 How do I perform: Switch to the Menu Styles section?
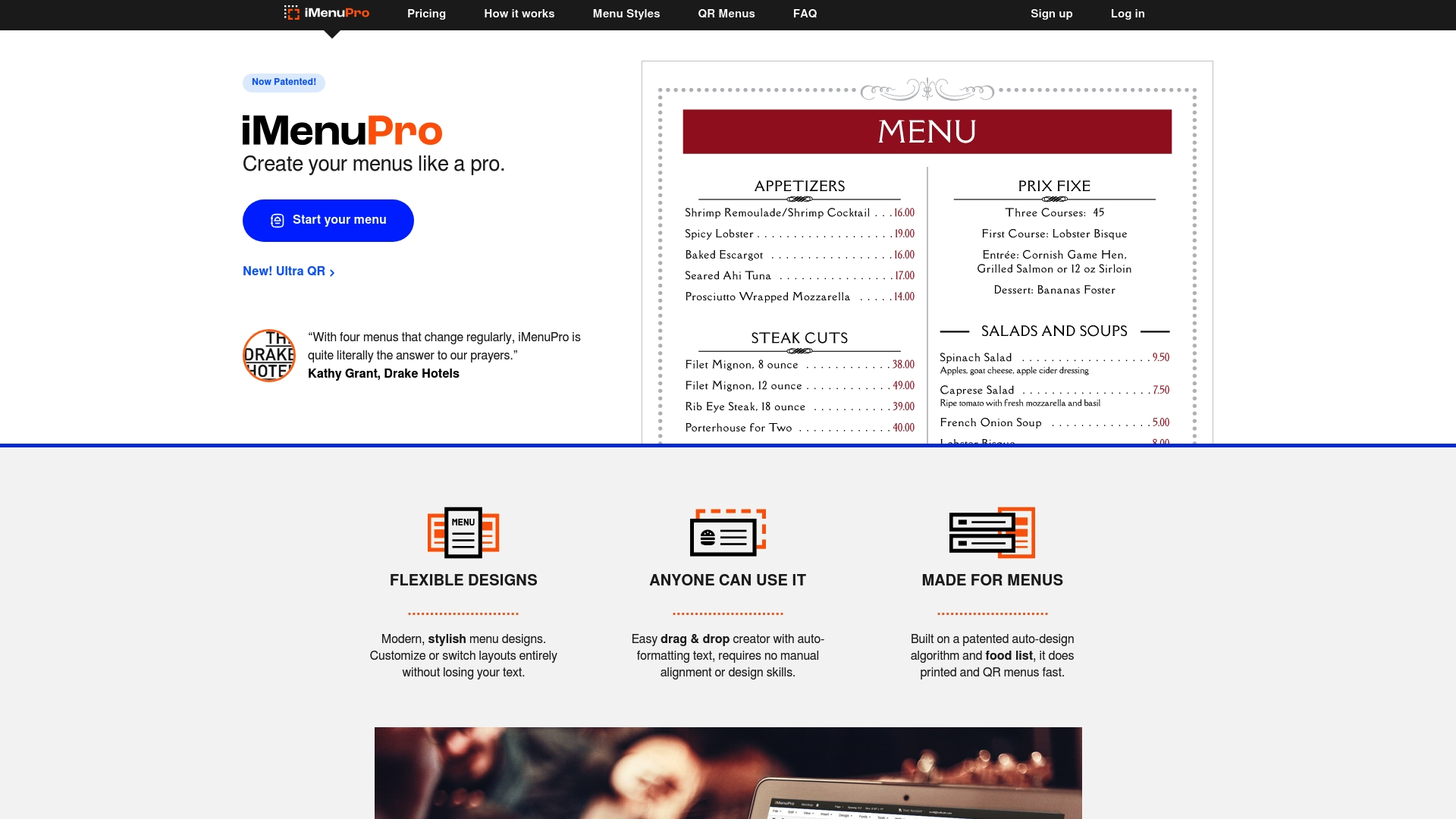(x=626, y=14)
